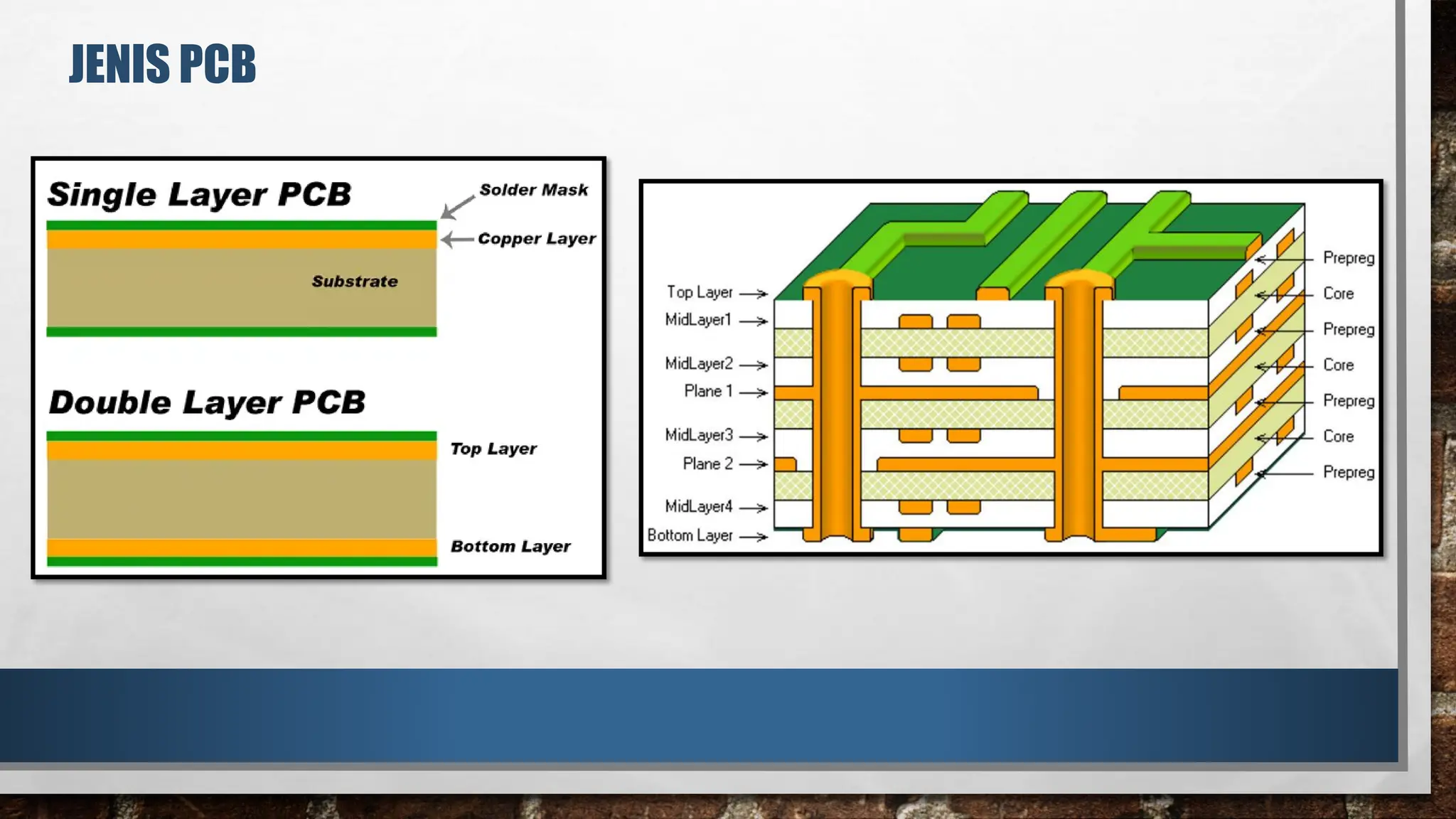Viewport: 1456px width, 819px height.
Task: Click the Double Layer PCB heading
Action: click(x=207, y=402)
